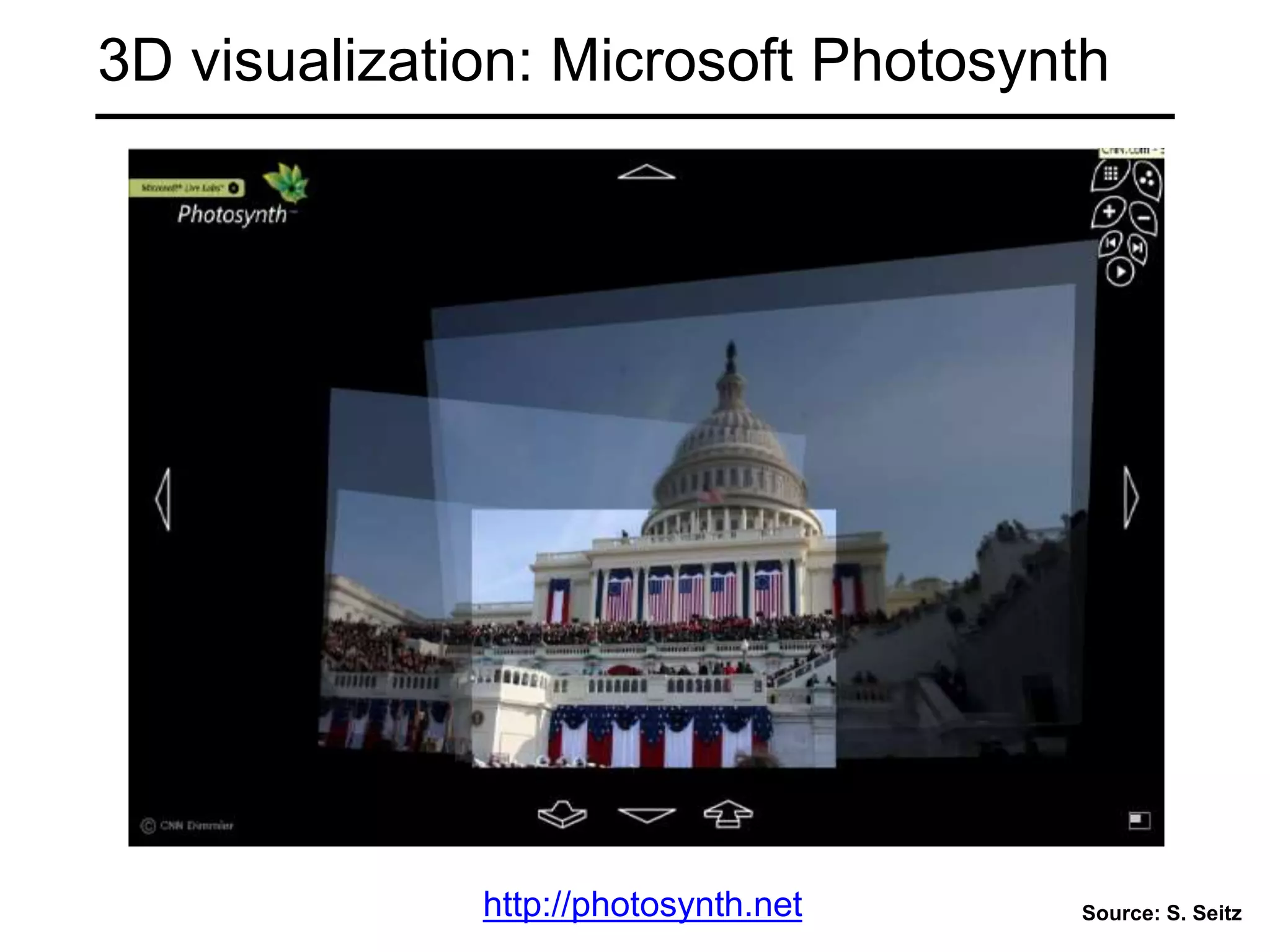This screenshot has height=952, width=1270.
Task: Toggle the fullscreen view icon
Action: coord(1139,821)
